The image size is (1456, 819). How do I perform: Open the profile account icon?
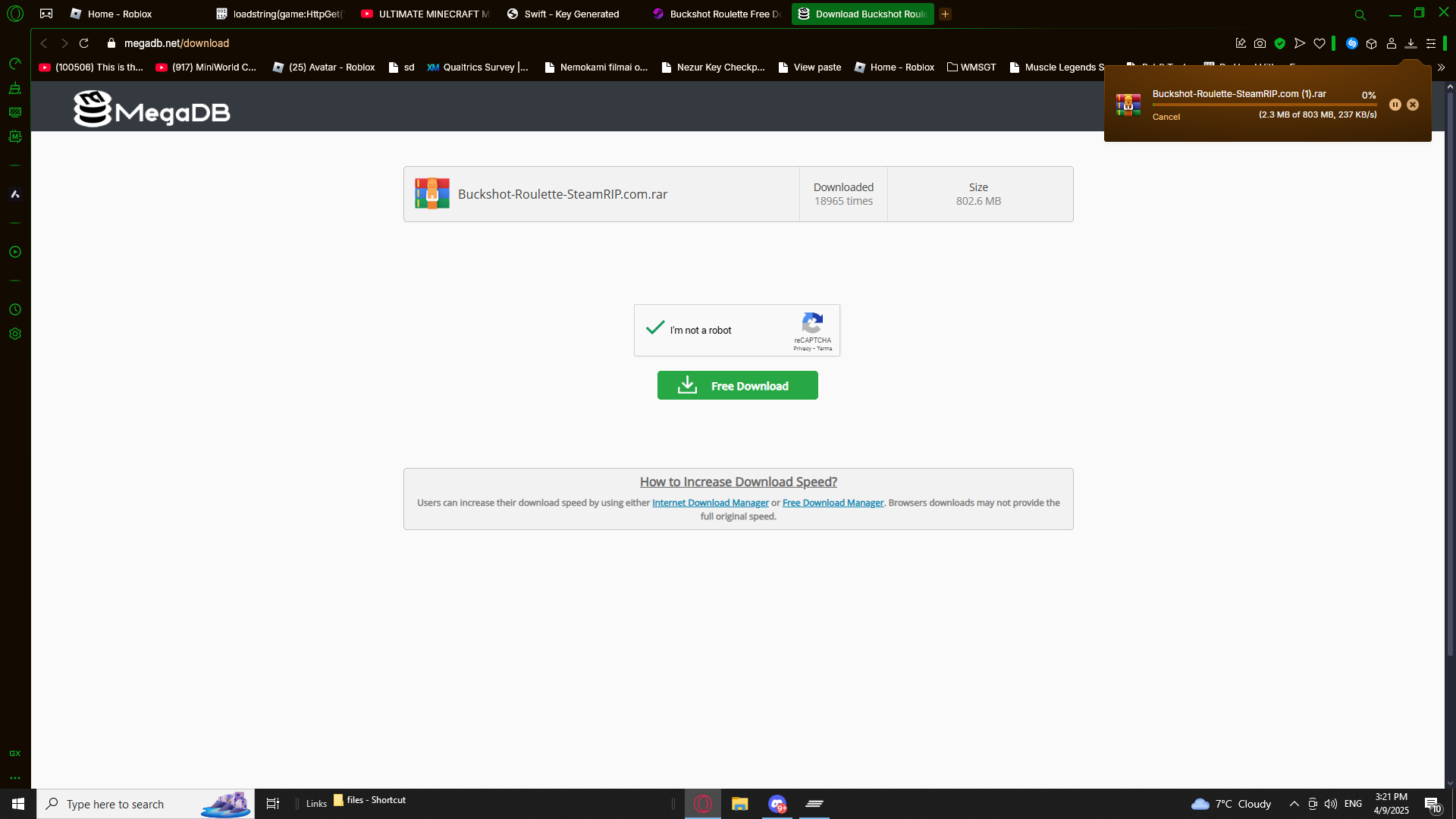(x=1392, y=43)
